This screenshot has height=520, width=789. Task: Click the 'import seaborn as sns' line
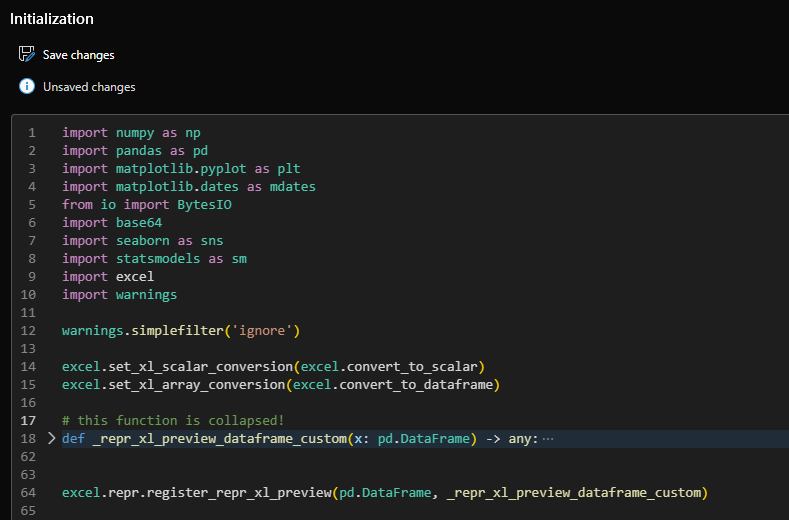143,241
